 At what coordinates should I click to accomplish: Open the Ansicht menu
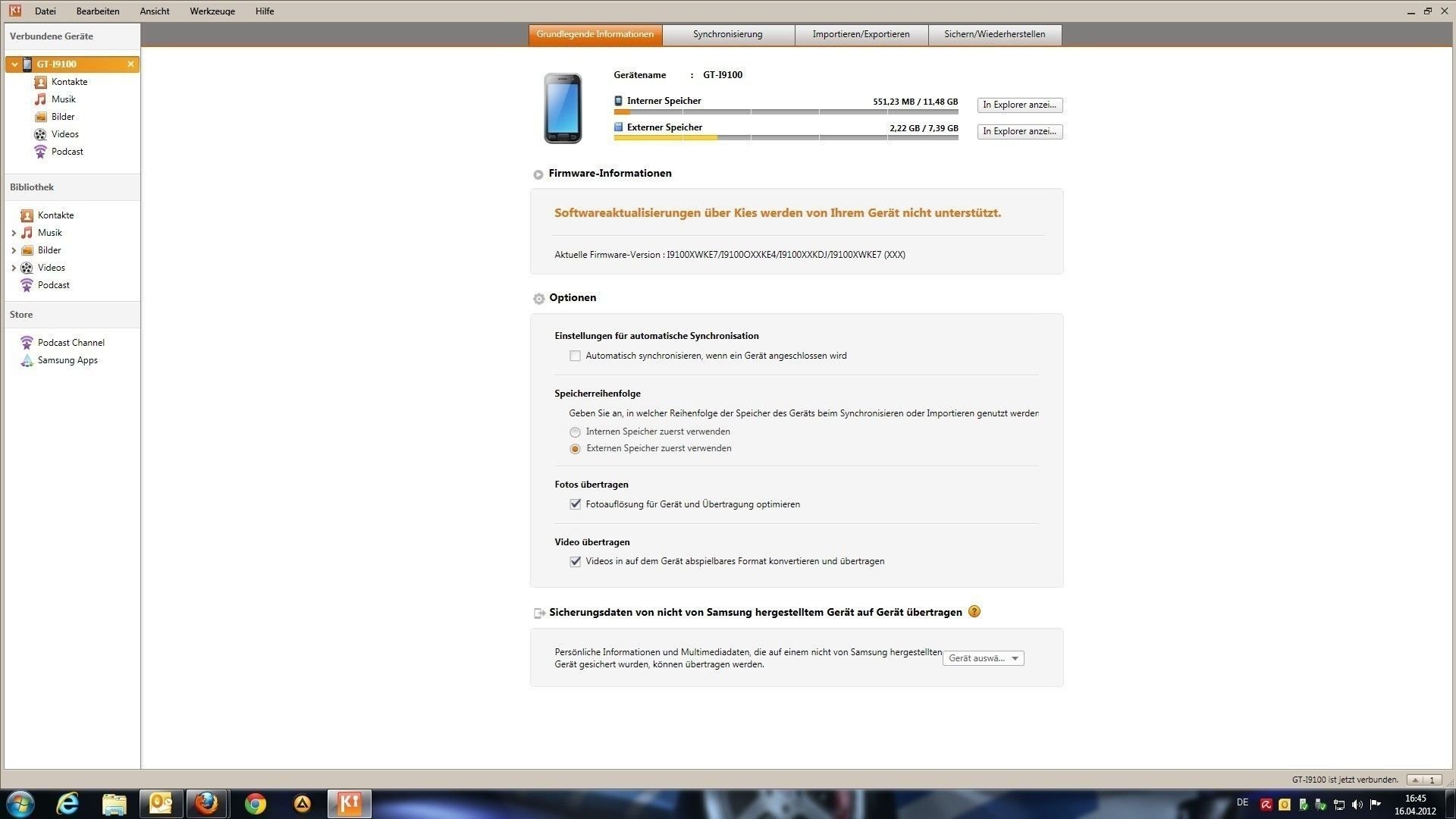(155, 11)
